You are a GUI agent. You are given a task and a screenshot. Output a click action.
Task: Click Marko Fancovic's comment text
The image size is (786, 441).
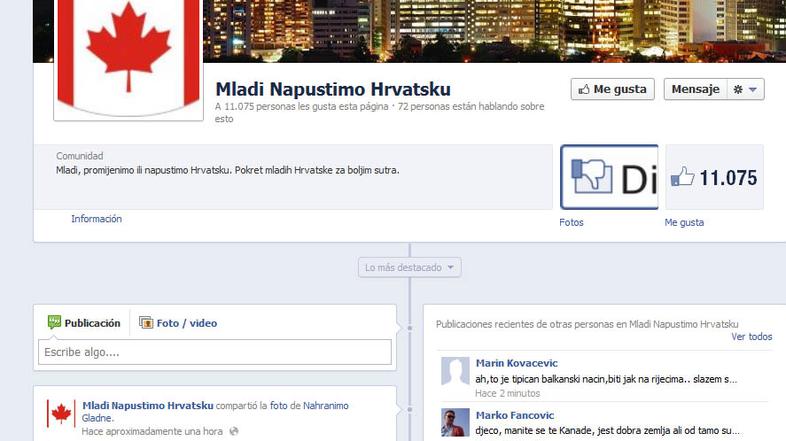[607, 430]
